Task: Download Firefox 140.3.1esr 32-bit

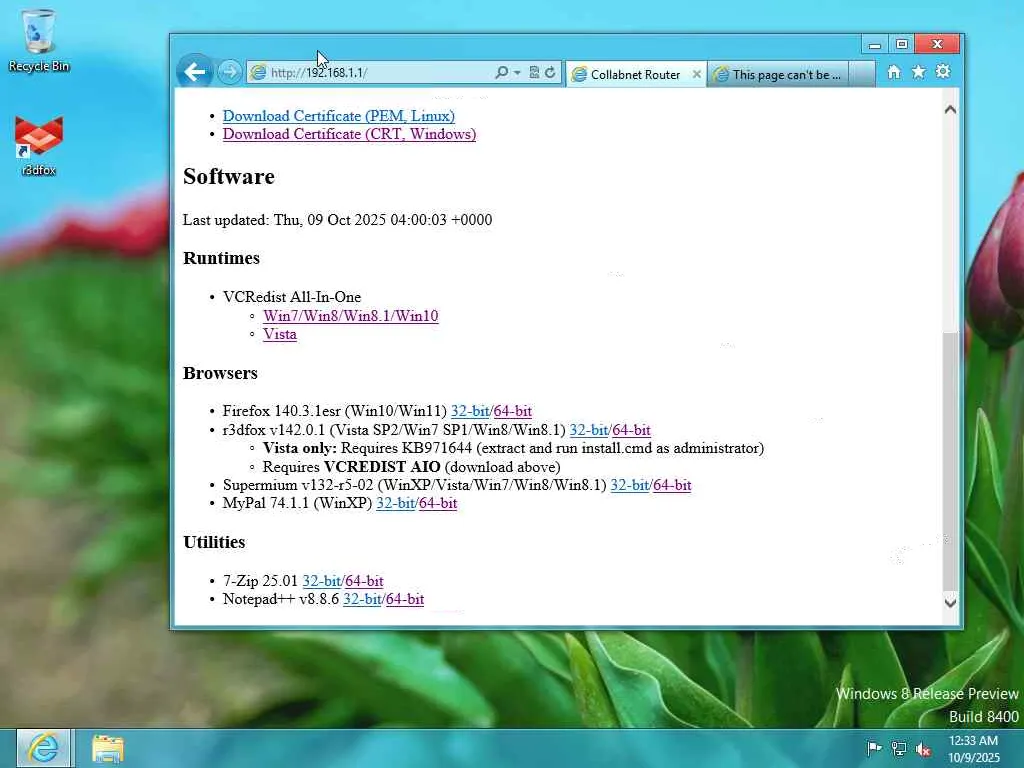Action: click(x=470, y=411)
